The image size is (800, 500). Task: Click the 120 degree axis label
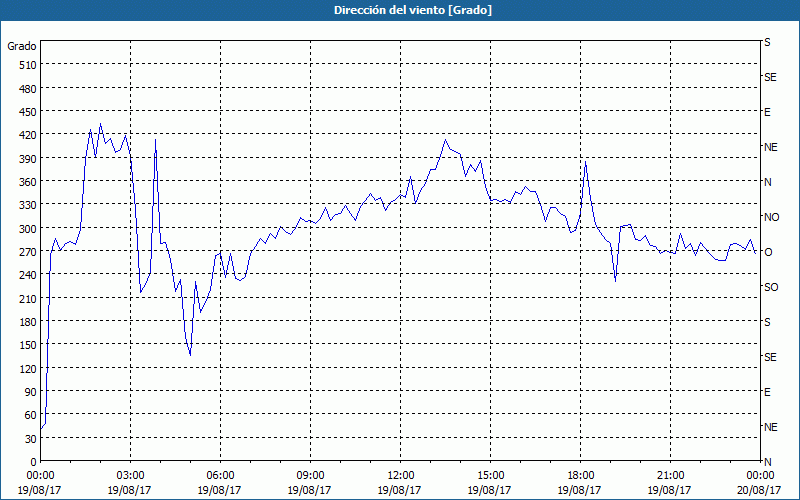coord(28,368)
